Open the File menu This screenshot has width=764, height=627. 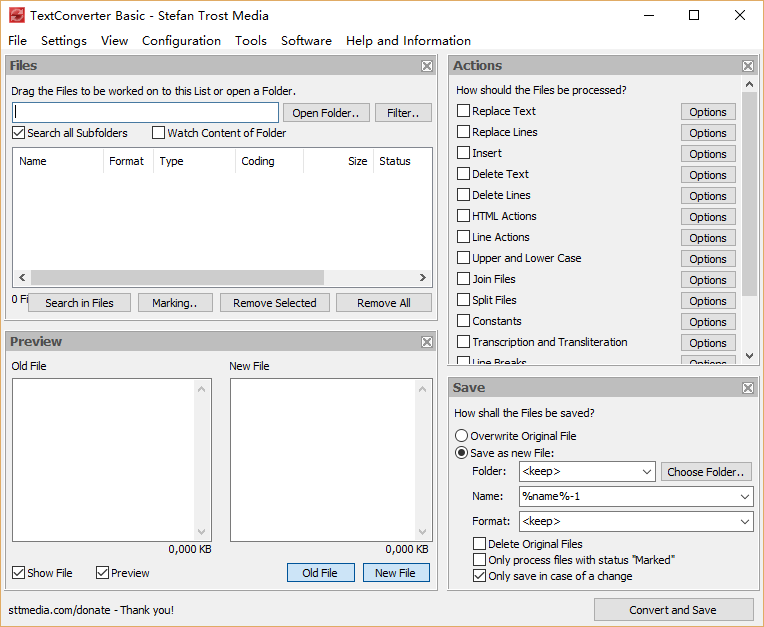(18, 40)
